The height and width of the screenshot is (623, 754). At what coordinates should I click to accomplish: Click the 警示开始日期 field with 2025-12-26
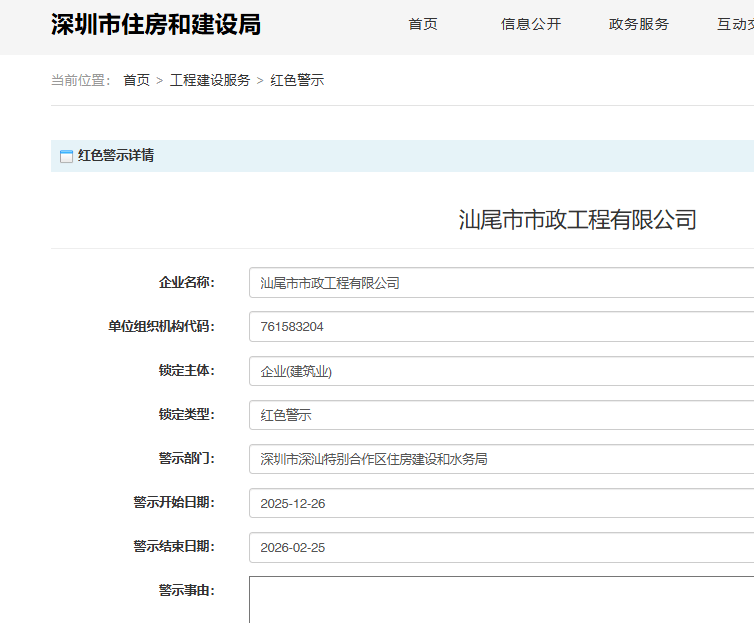coord(500,503)
